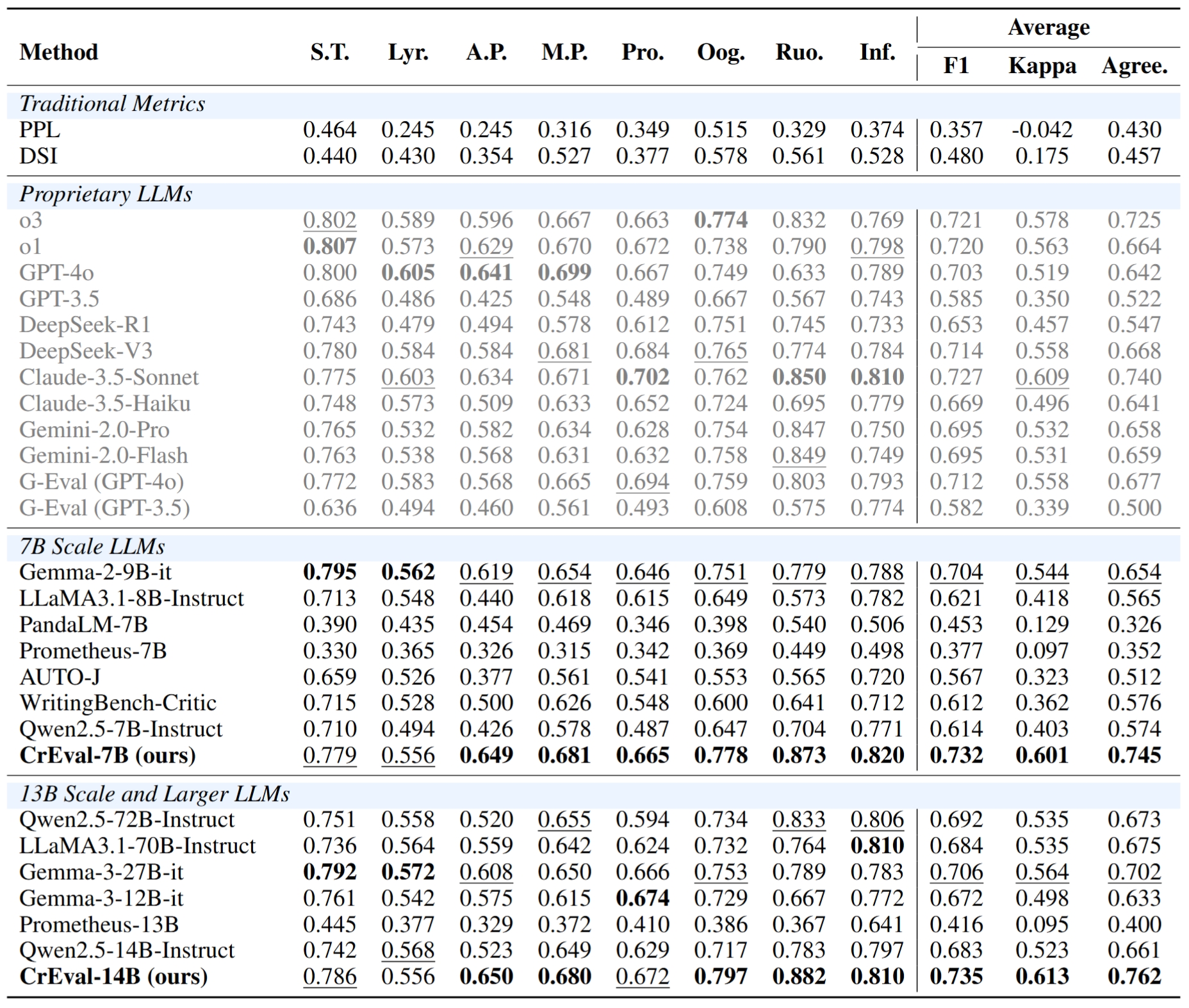Screen dimensions: 1189x1008
Task: Click the Gemini-2.0-Flash row label
Action: (104, 456)
